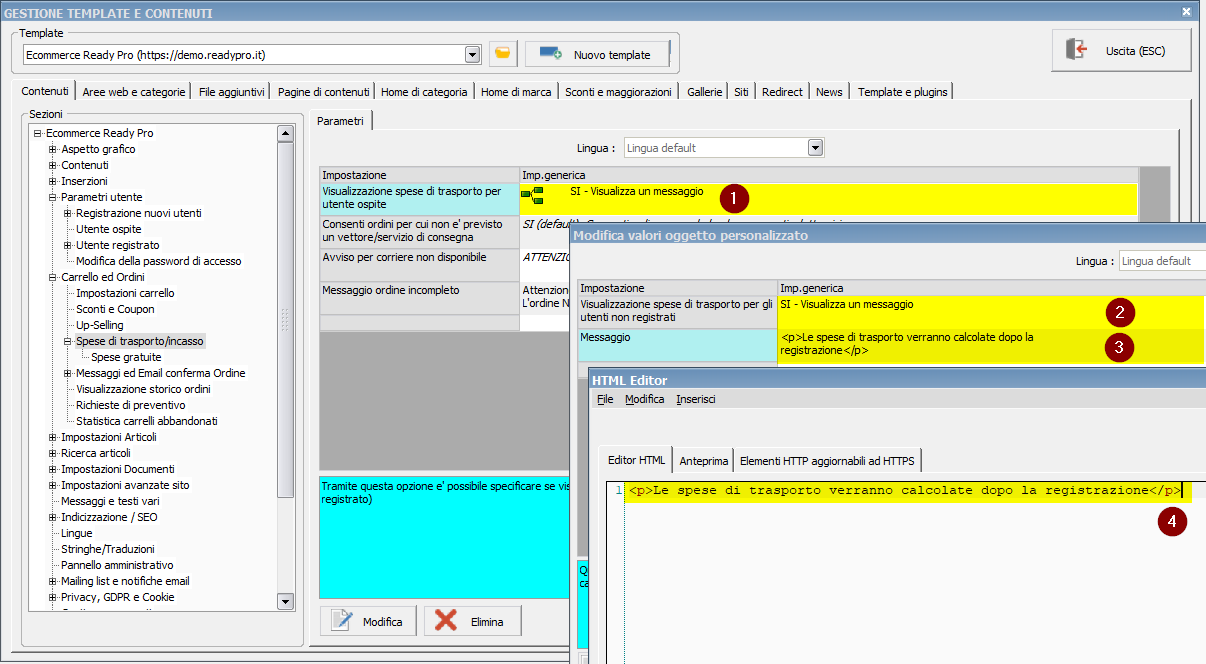Image resolution: width=1206 pixels, height=664 pixels.
Task: Click into the HTML code editor line
Action: coord(900,491)
